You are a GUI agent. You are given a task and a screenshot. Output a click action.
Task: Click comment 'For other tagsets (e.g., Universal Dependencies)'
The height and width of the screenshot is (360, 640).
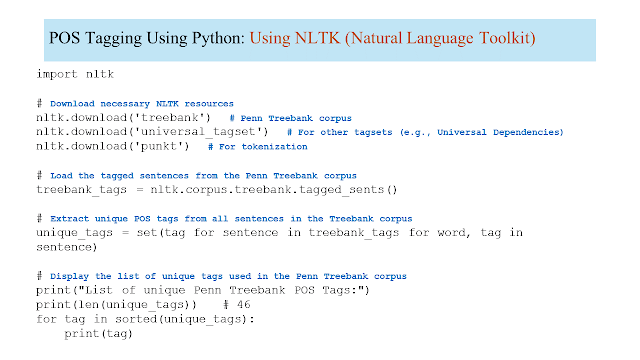point(430,132)
